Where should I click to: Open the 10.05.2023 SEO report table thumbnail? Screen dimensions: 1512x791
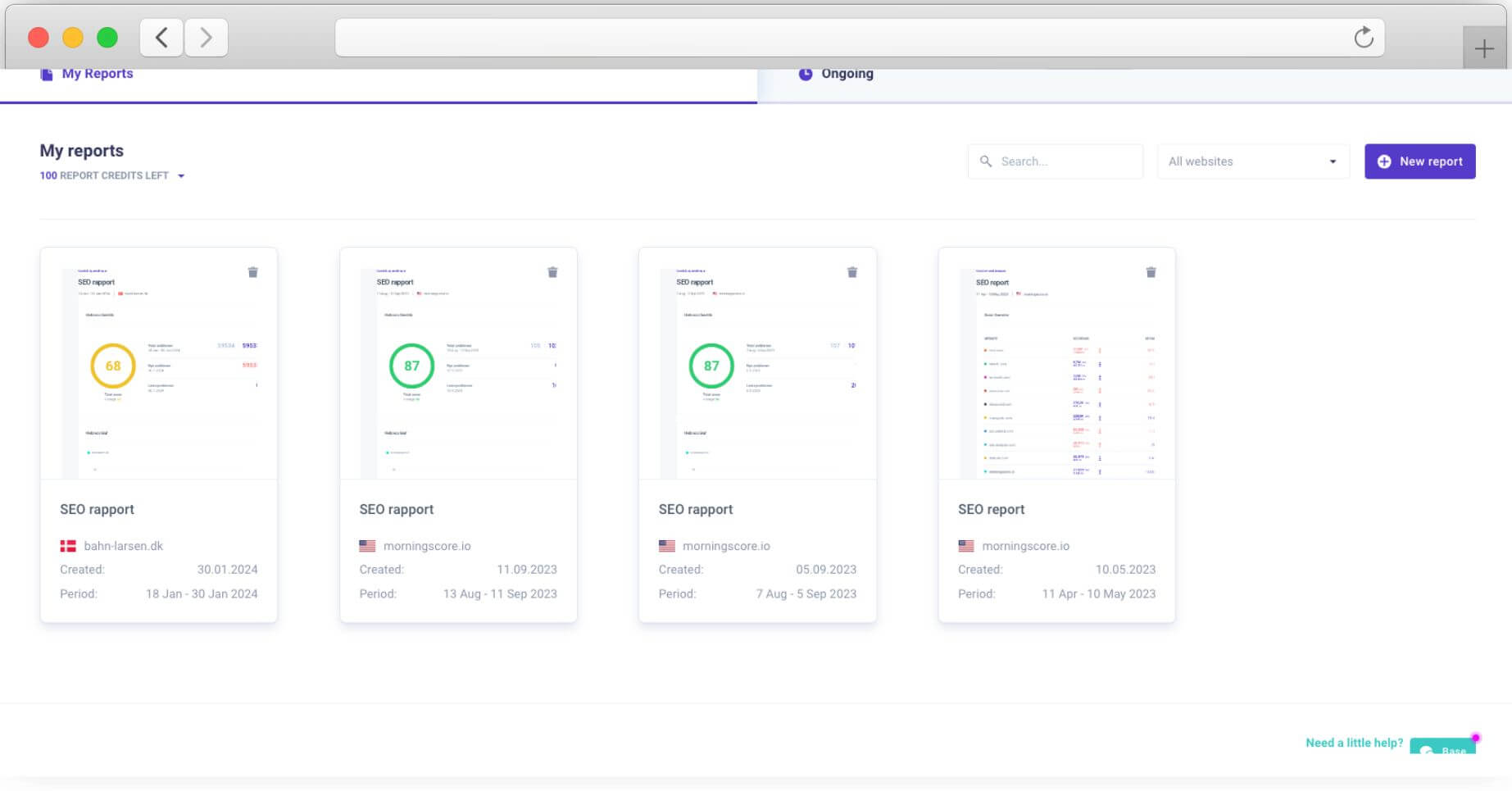(x=1056, y=364)
